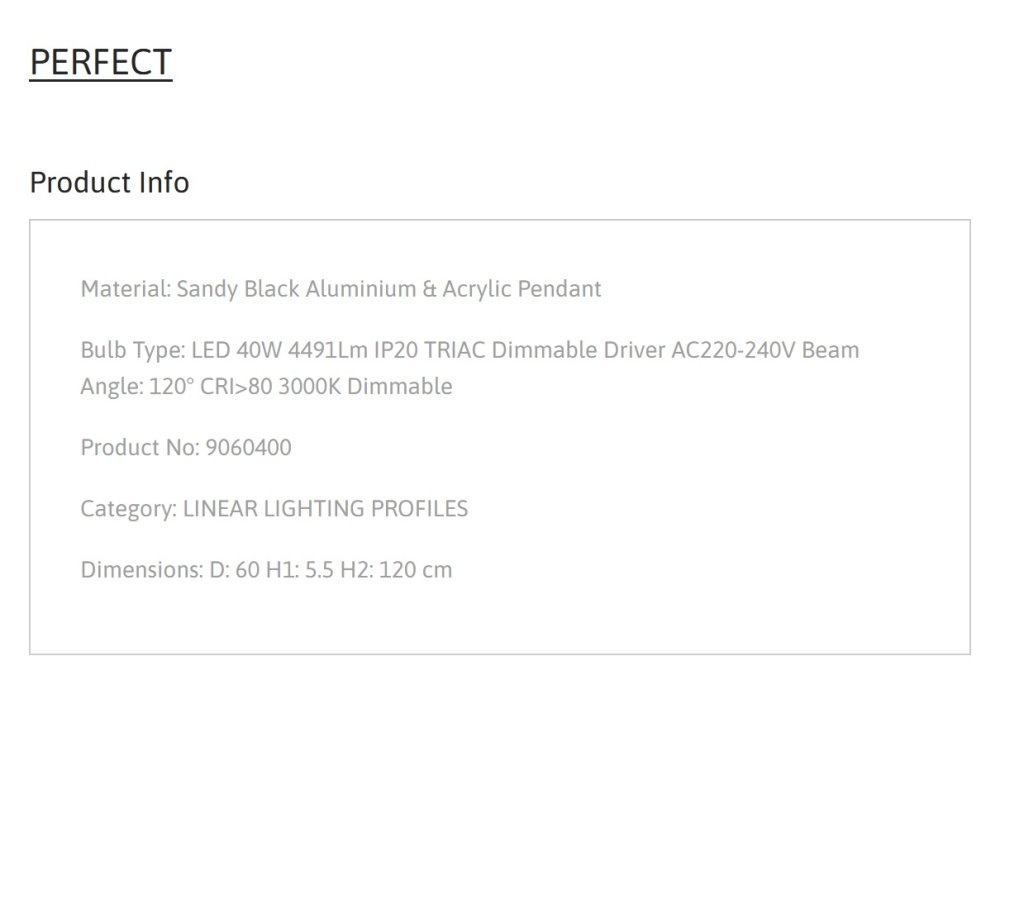The image size is (1024, 908).
Task: Click the 'Category:' label
Action: [129, 509]
